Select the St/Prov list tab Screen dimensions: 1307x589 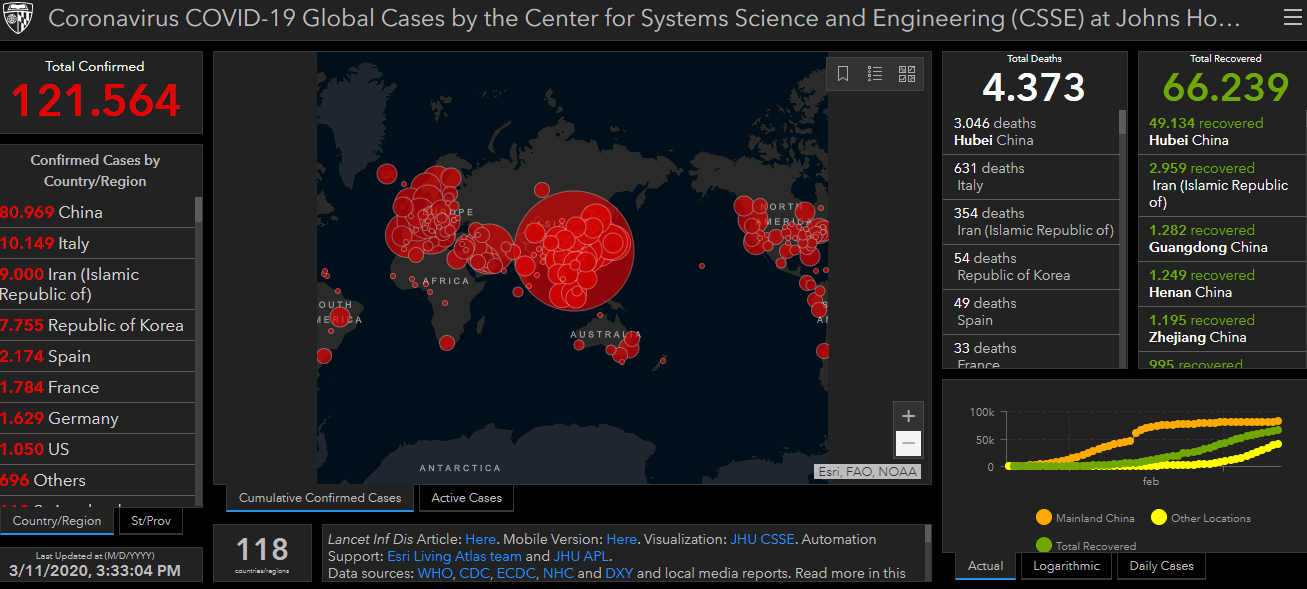(x=151, y=521)
